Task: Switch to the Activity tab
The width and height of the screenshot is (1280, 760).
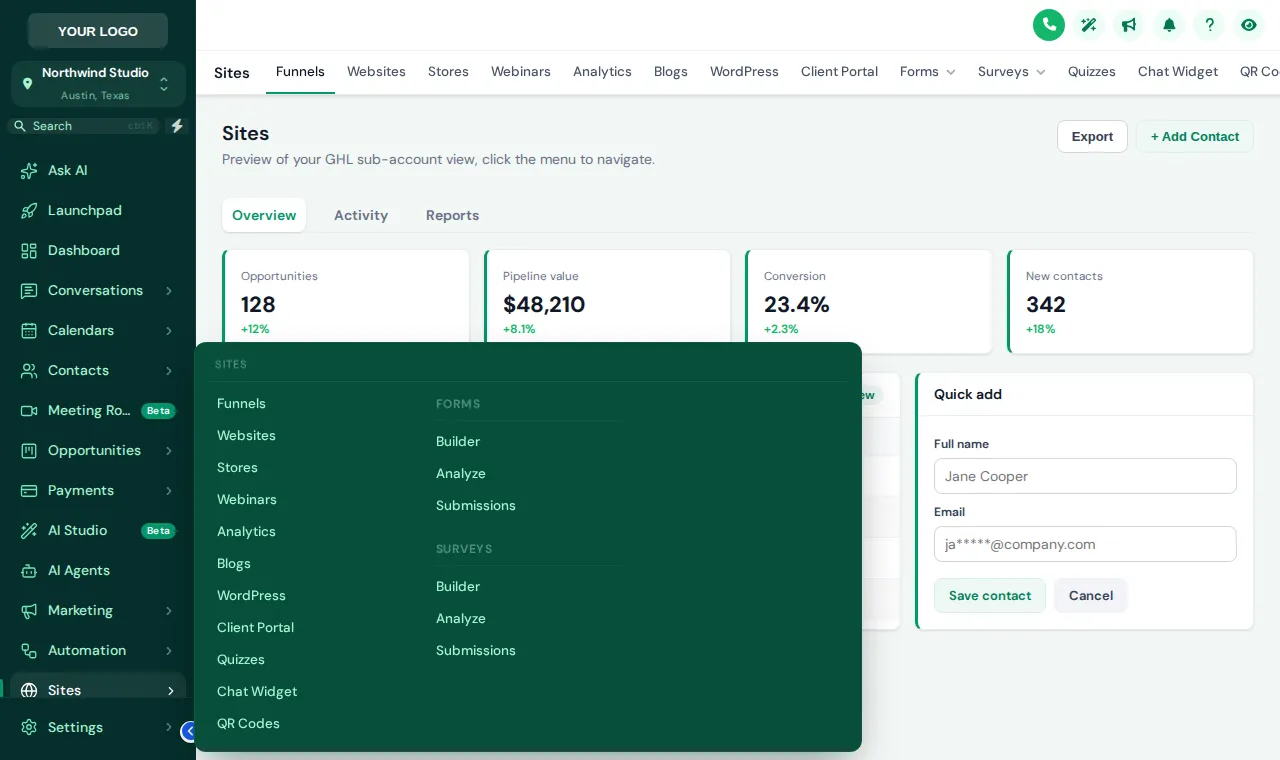Action: [361, 215]
